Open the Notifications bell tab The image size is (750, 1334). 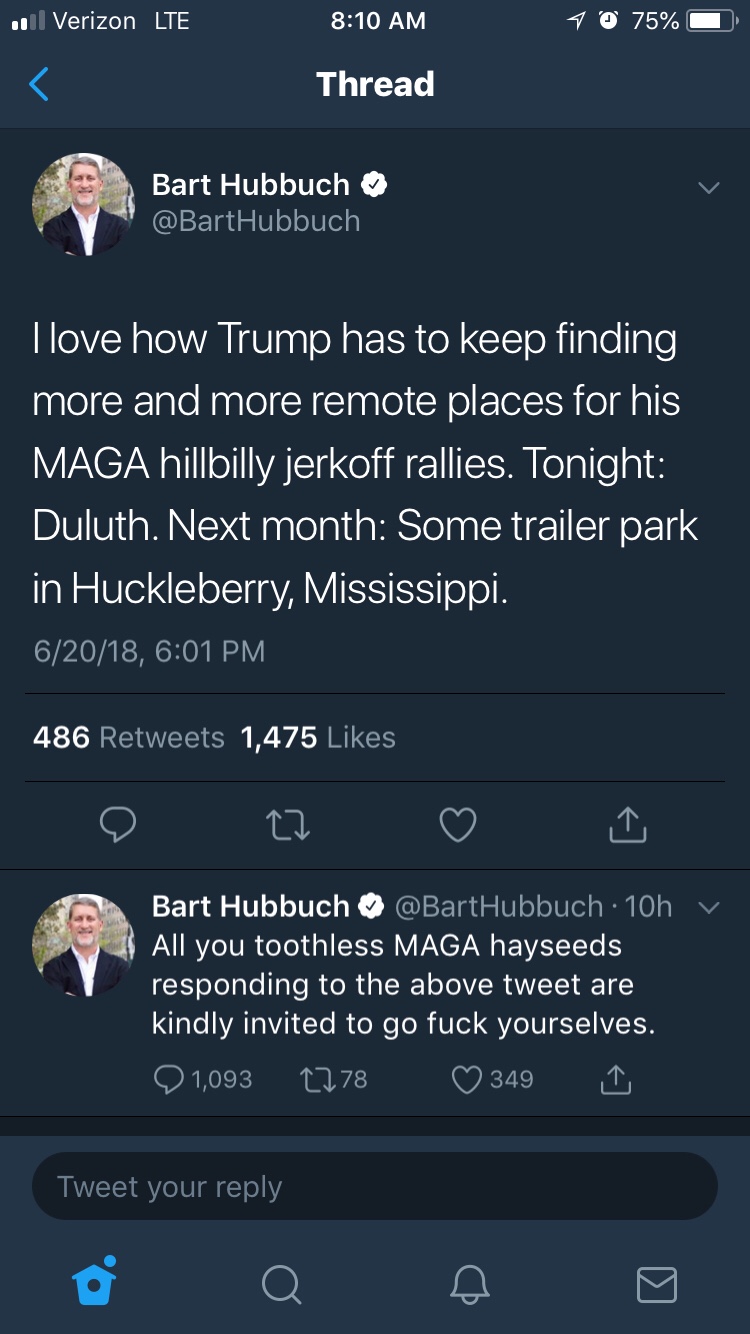point(471,1285)
